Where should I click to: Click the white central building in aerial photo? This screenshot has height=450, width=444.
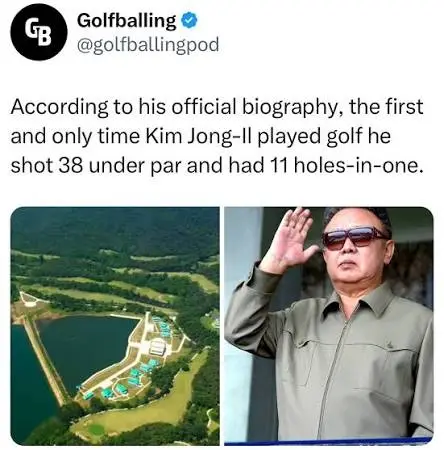click(x=157, y=347)
